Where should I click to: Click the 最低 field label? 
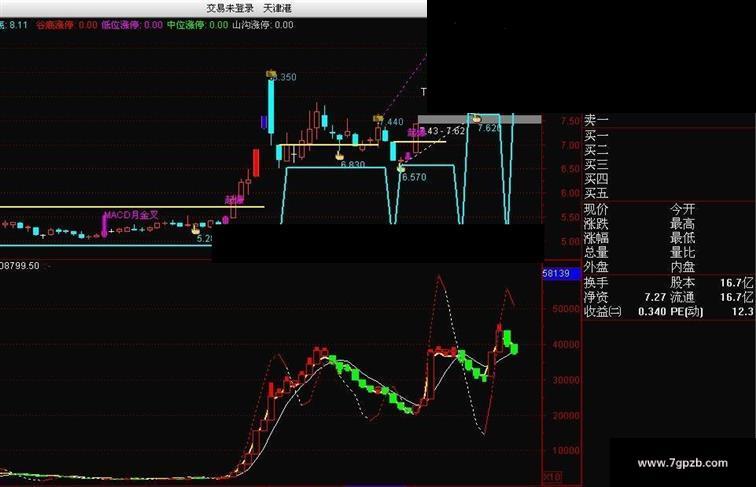coord(683,238)
